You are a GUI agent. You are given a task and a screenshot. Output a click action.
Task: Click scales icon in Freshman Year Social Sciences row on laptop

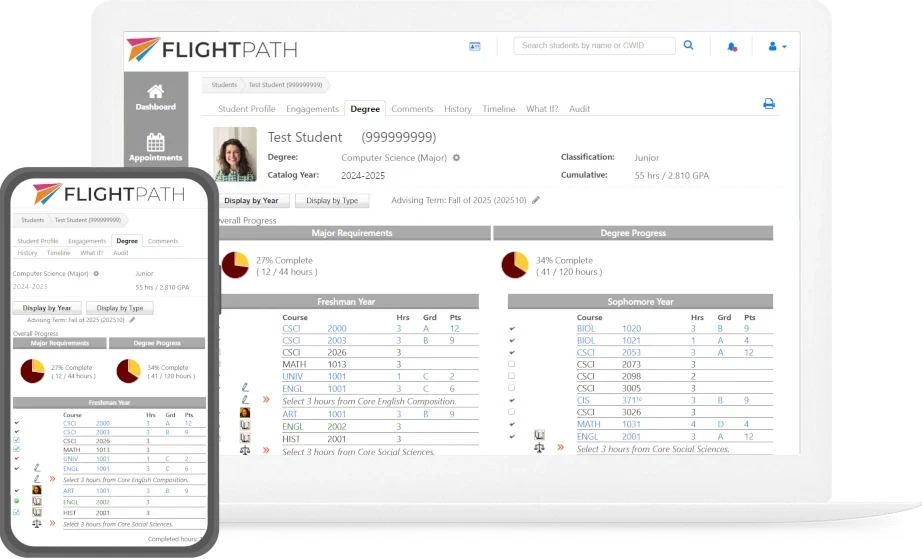click(245, 450)
